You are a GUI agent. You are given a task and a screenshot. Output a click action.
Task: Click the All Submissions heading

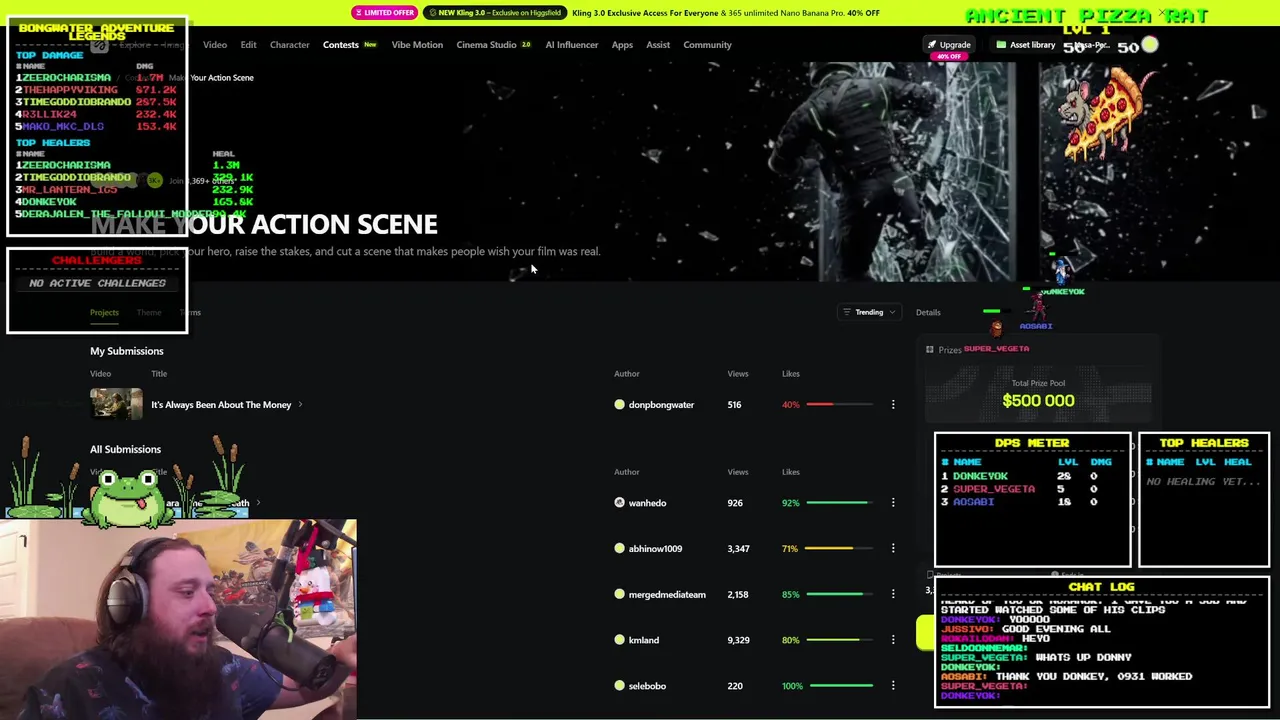125,449
